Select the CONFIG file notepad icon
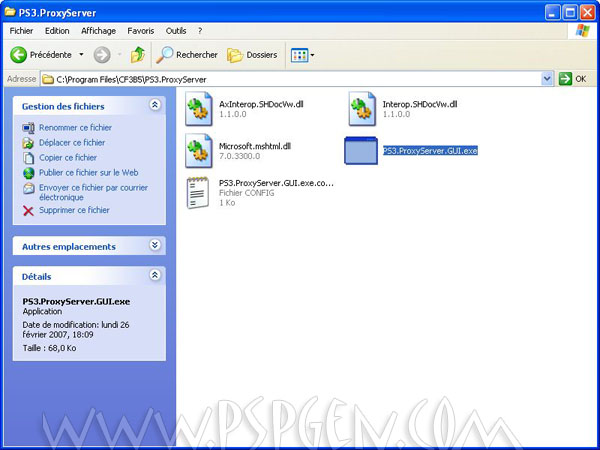Screen dimensions: 600x450 click(x=198, y=192)
